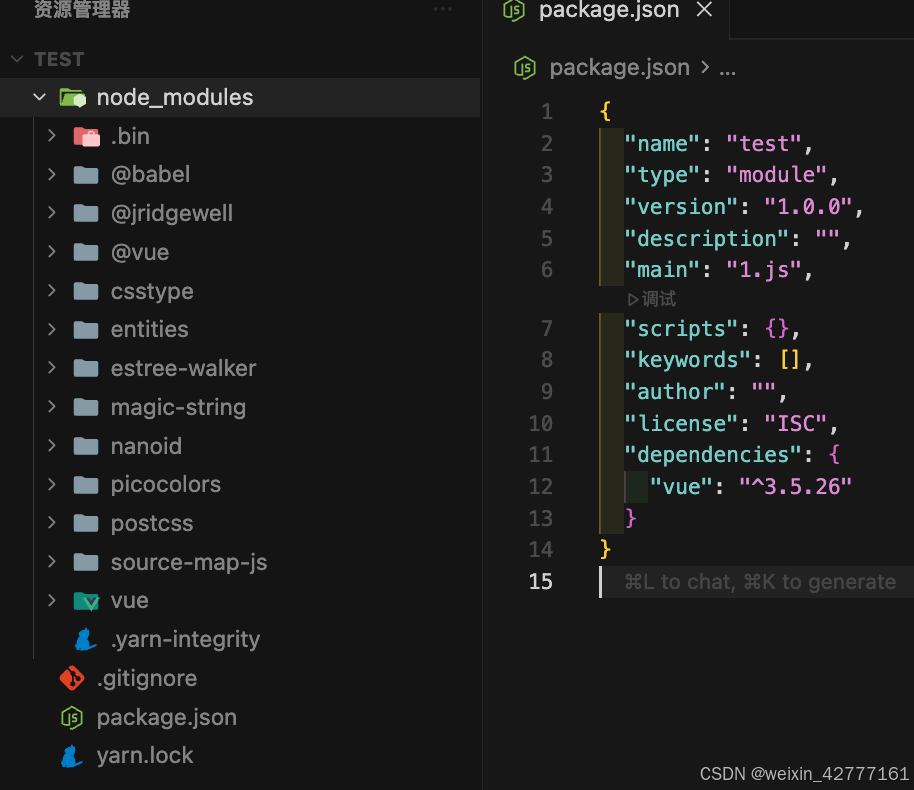Select the picocolors folder name
The height and width of the screenshot is (790, 914).
click(166, 484)
